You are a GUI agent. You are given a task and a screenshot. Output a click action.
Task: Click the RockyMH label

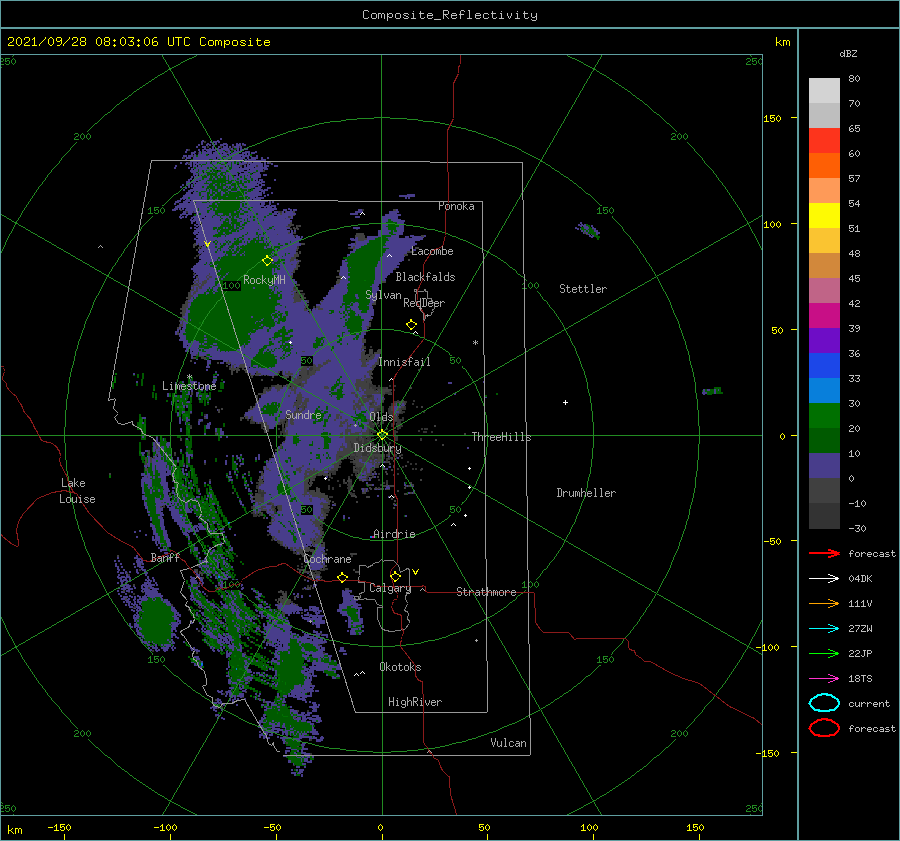264,280
